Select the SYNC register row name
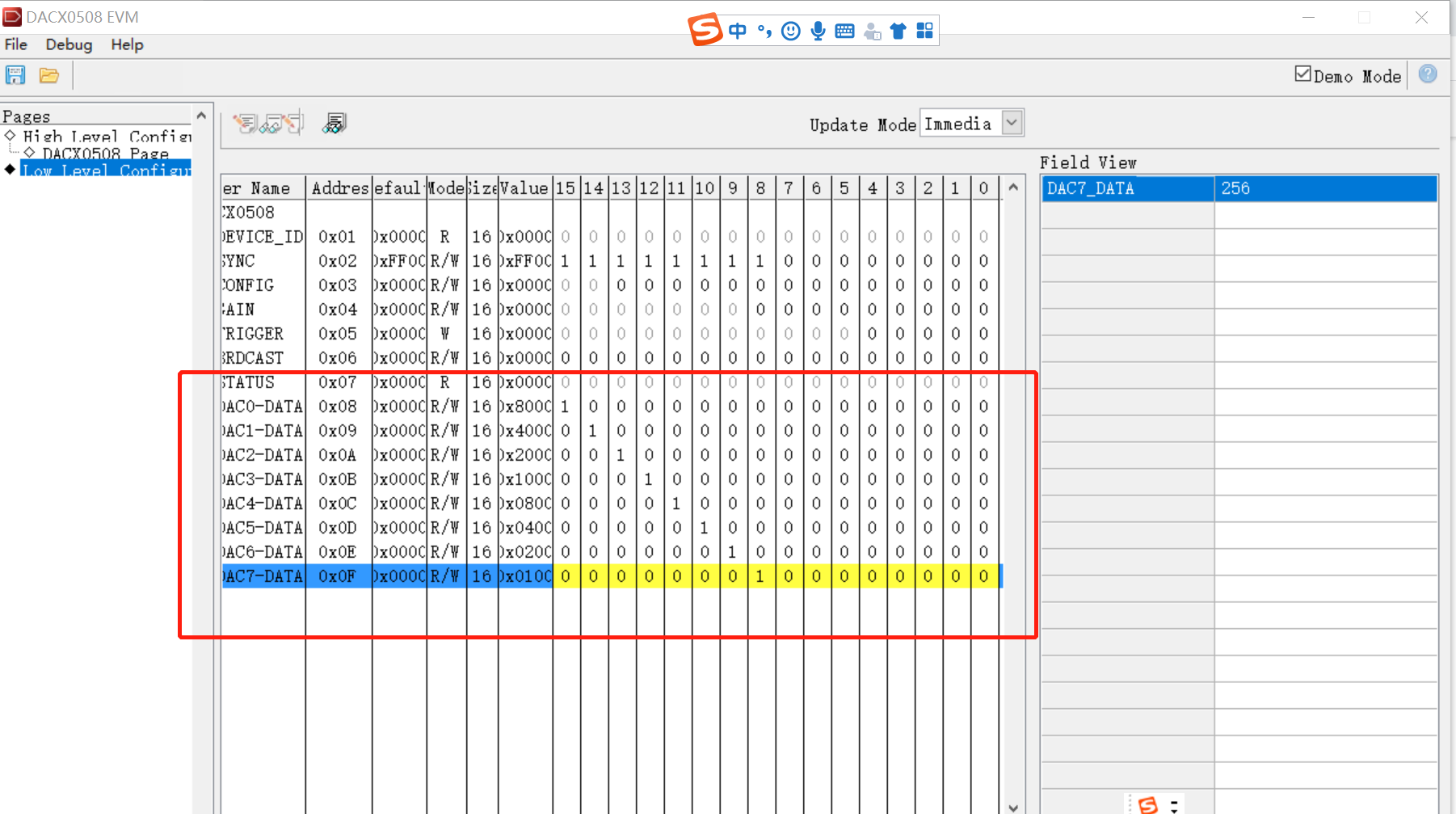This screenshot has height=814, width=1456. click(263, 261)
